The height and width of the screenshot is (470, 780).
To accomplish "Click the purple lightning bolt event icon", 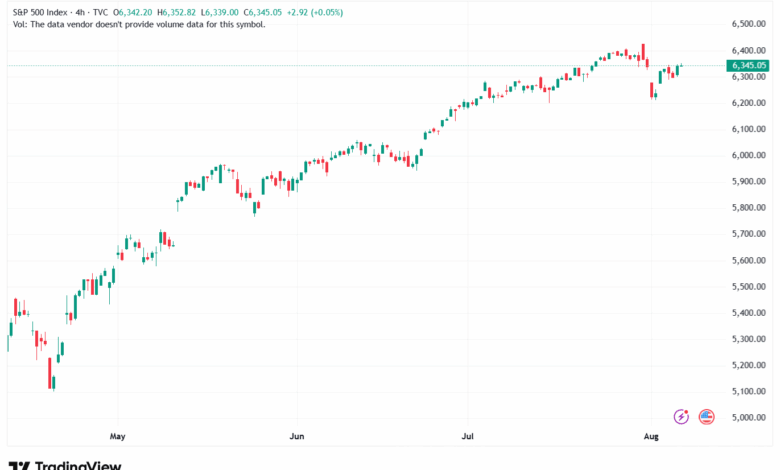I will tap(682, 417).
